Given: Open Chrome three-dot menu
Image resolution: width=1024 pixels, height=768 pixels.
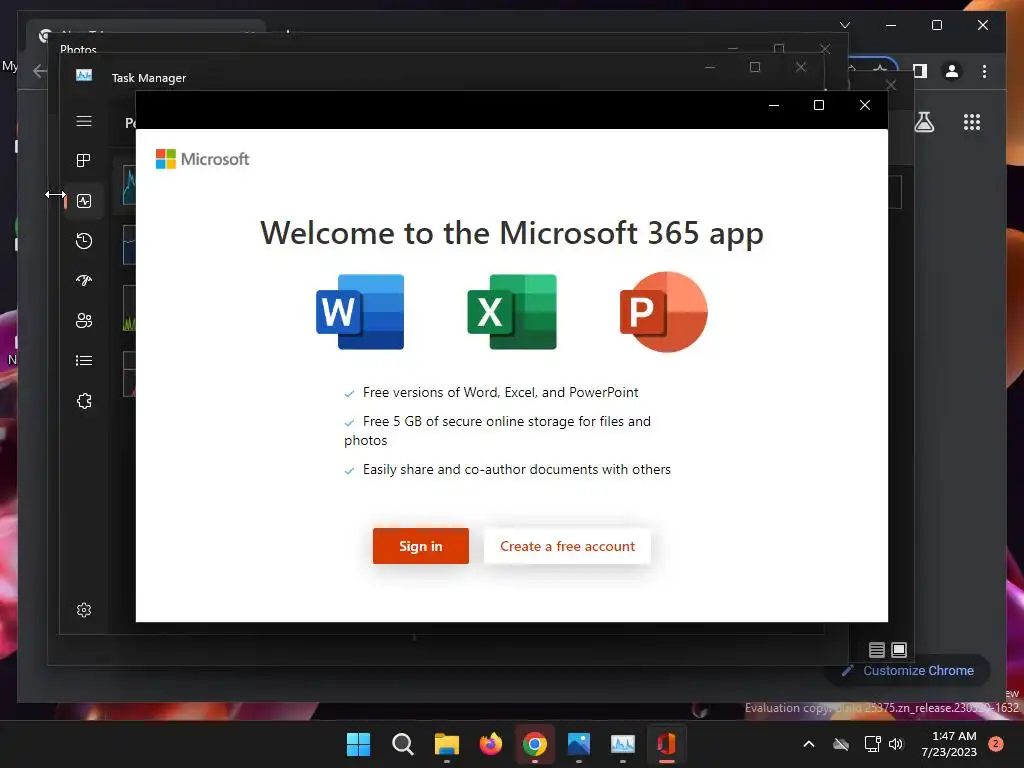Looking at the screenshot, I should tap(985, 71).
